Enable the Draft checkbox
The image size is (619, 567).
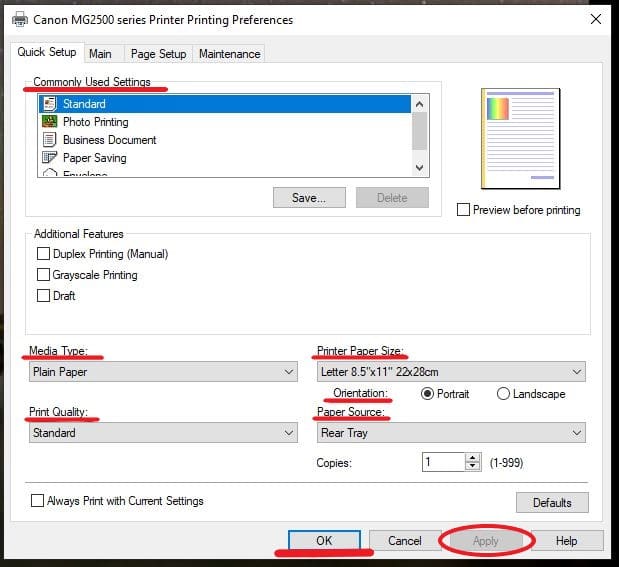coord(43,296)
